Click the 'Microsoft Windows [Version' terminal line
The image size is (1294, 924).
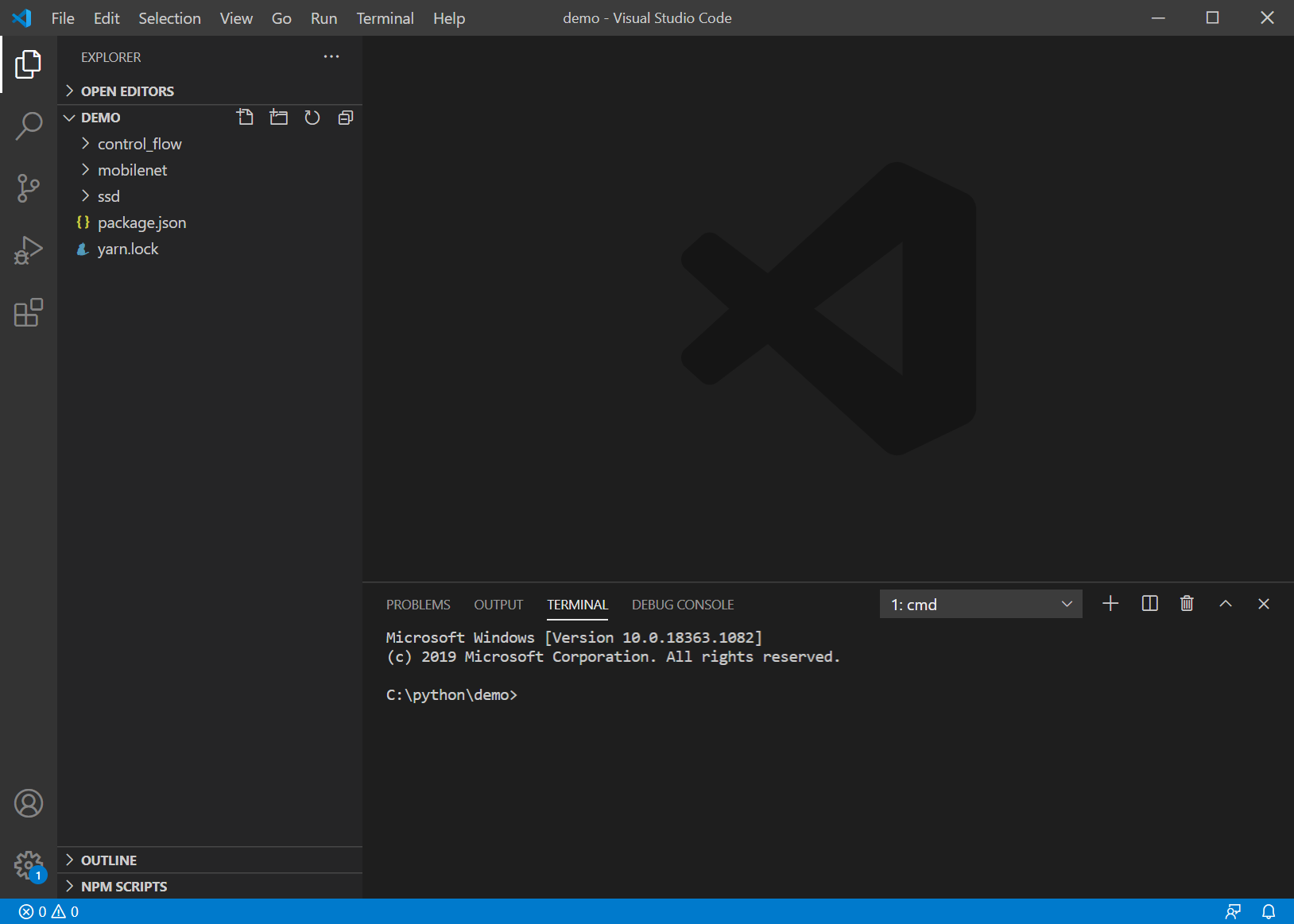point(574,638)
